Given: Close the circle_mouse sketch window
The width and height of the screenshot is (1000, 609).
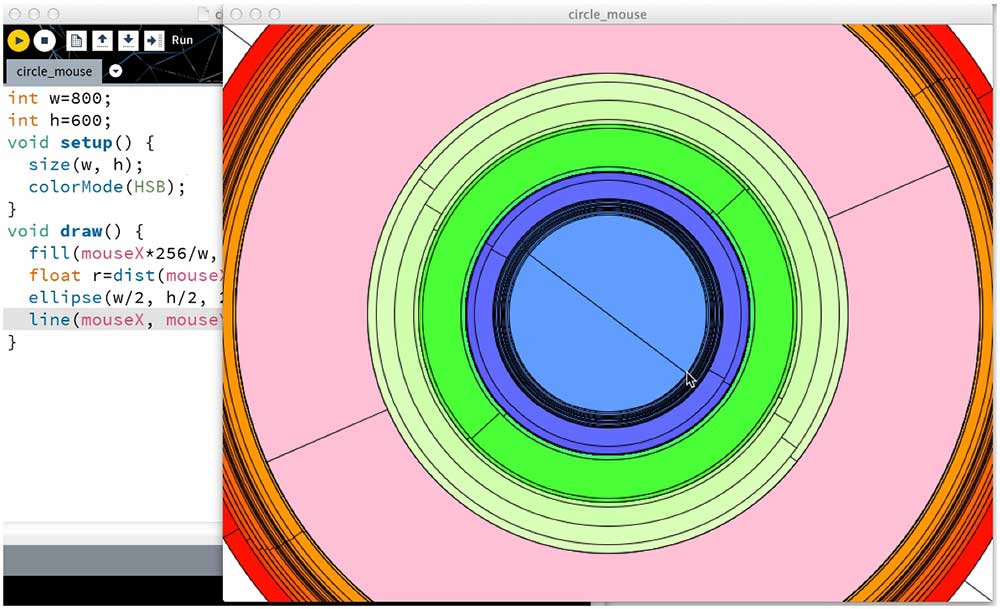Looking at the screenshot, I should click(x=236, y=13).
